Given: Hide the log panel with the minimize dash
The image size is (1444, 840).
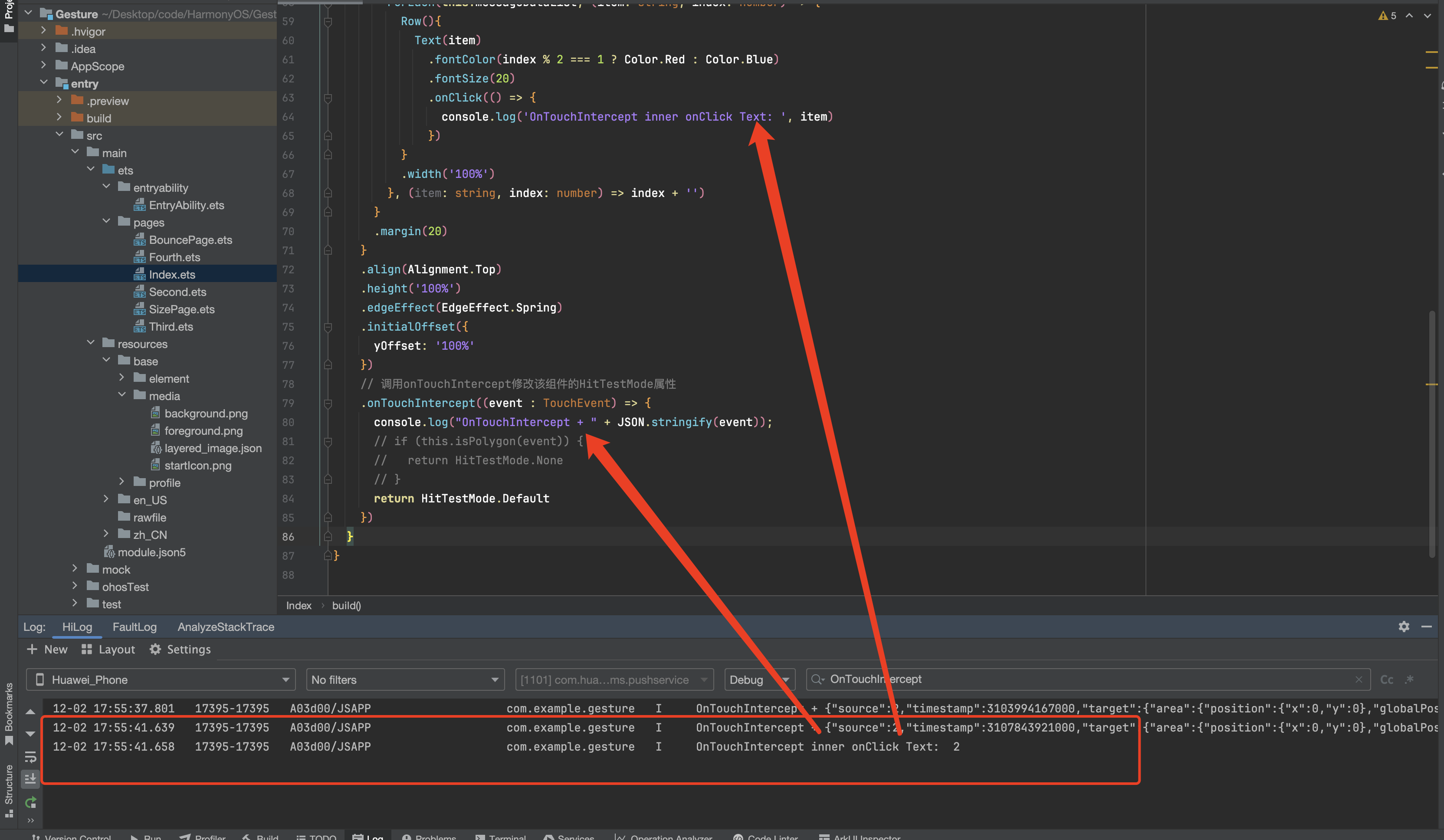Looking at the screenshot, I should pyautogui.click(x=1426, y=626).
